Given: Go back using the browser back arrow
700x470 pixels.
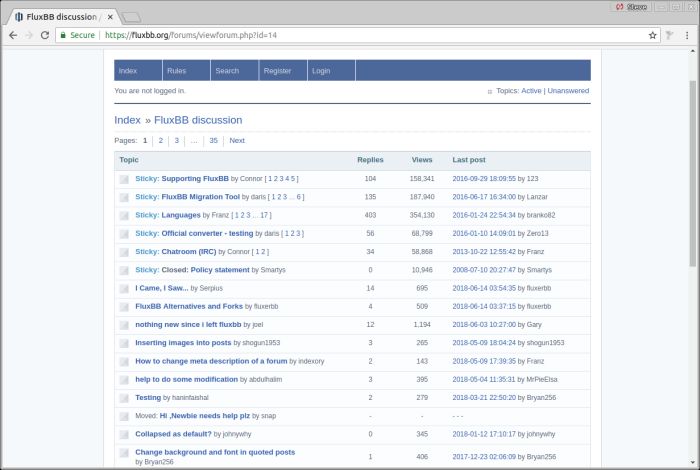Looking at the screenshot, I should [x=13, y=35].
